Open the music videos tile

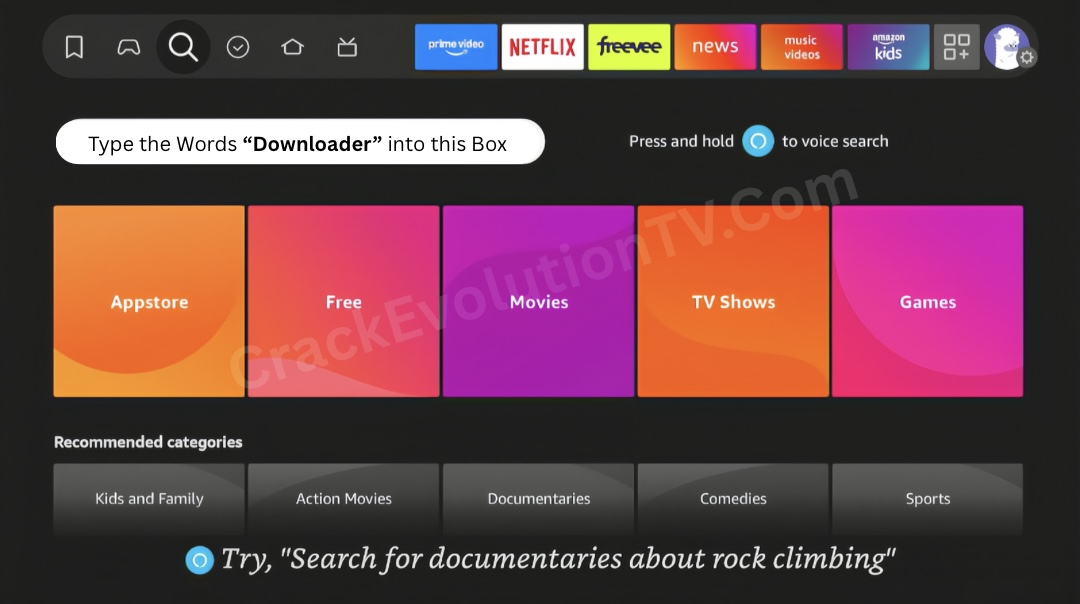[x=802, y=47]
